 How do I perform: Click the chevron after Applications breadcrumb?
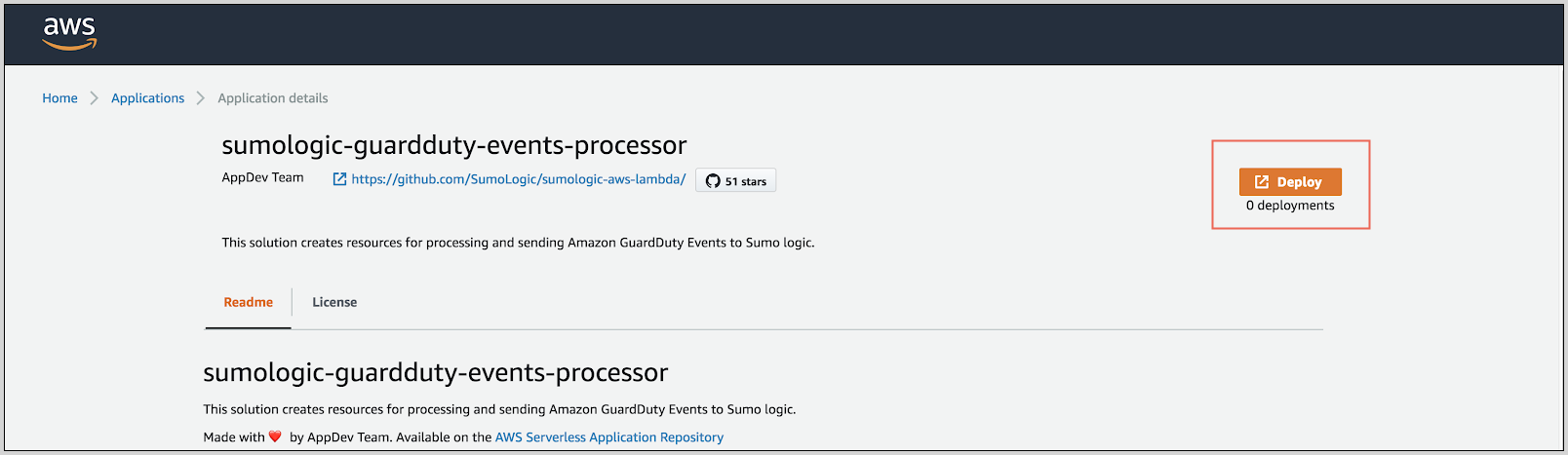point(201,98)
